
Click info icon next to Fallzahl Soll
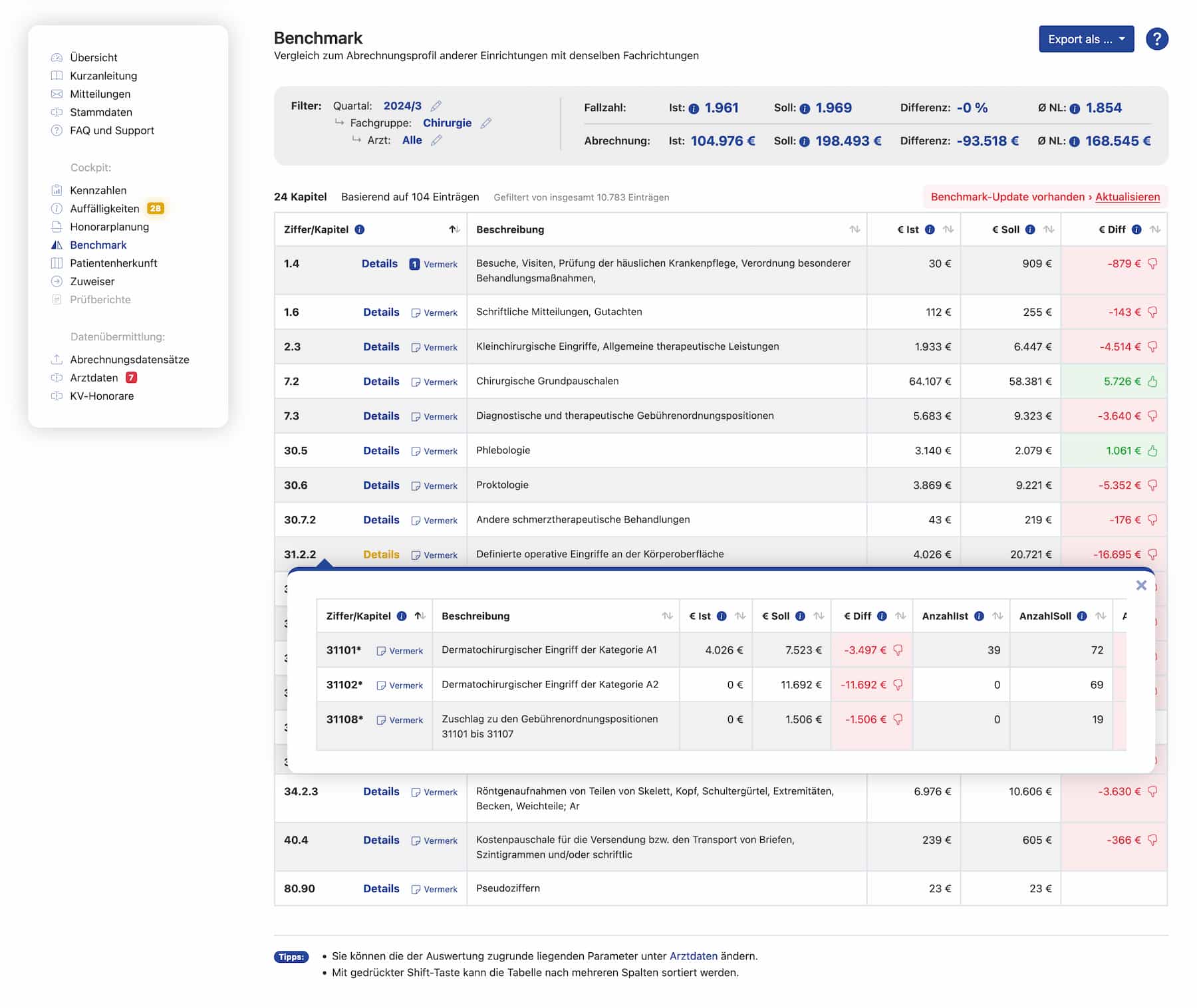click(x=805, y=108)
